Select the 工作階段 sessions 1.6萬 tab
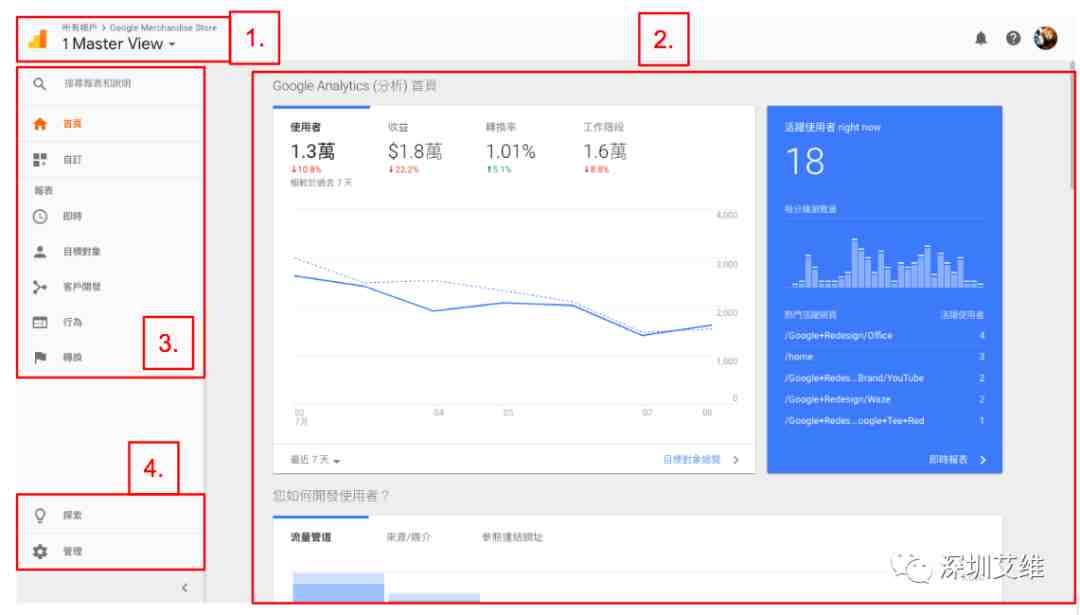Viewport: 1080px width, 615px height. [x=605, y=148]
